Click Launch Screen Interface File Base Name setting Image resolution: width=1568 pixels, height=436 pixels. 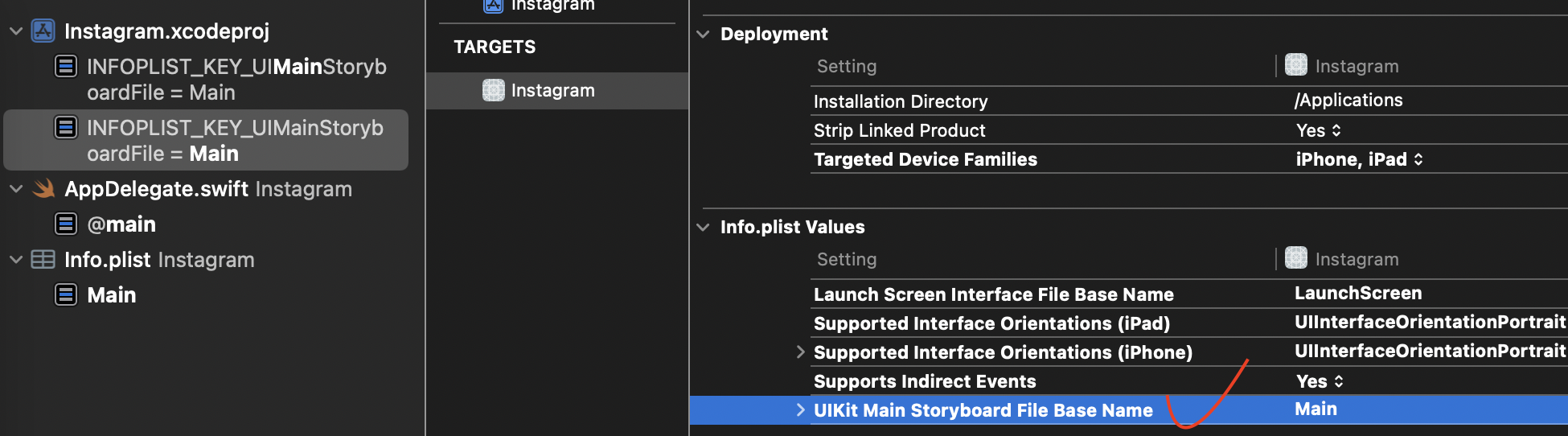(x=994, y=294)
